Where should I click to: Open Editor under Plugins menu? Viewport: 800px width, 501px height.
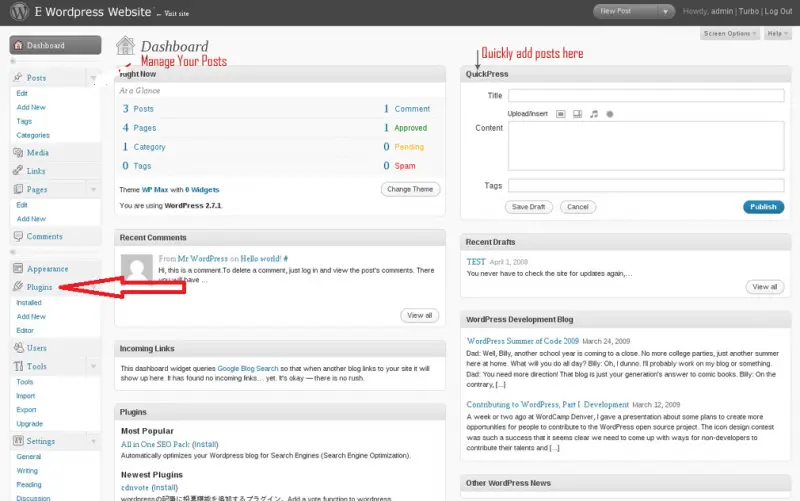(25, 331)
